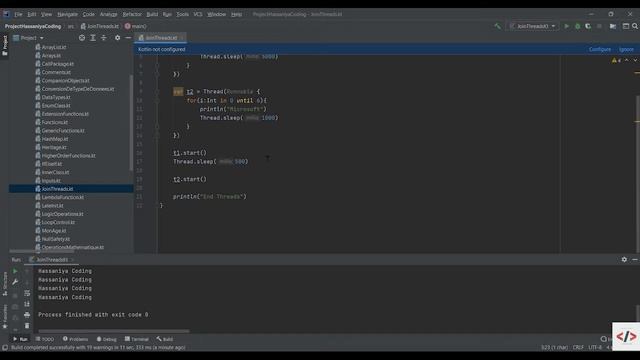
Task: Open Project panel gear options
Action: [x=118, y=38]
